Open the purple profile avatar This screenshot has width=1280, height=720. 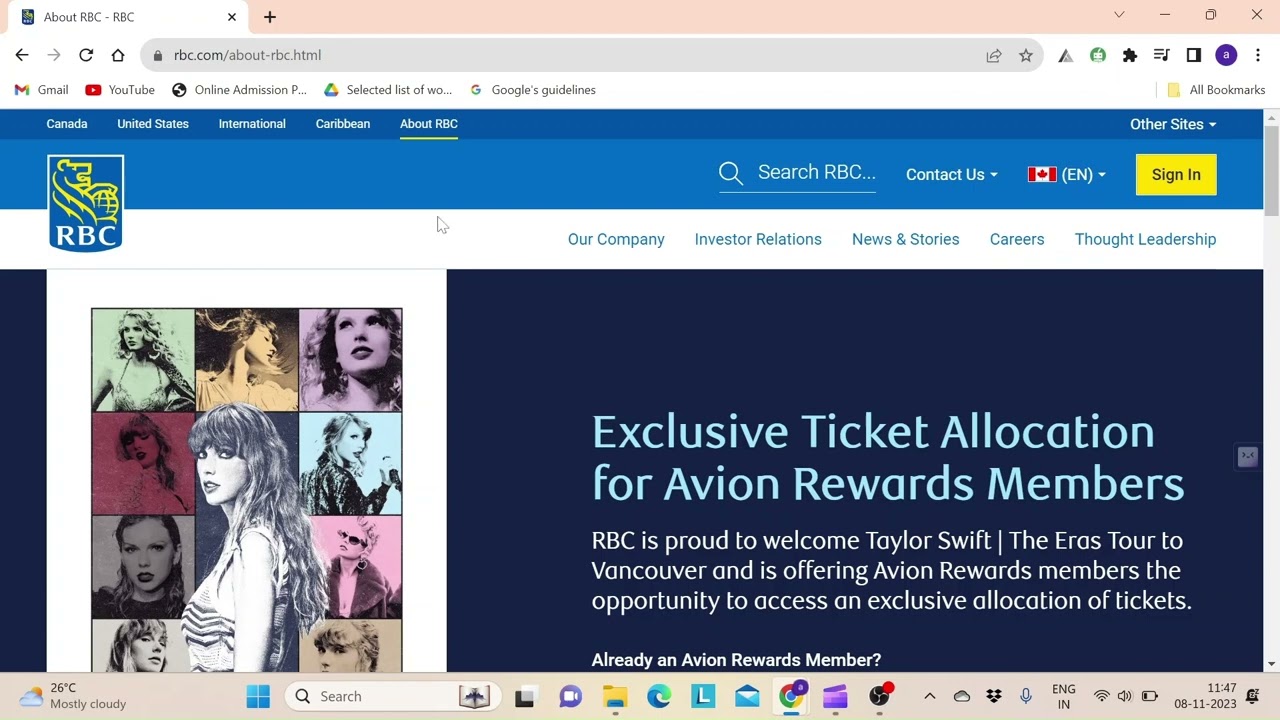(x=1226, y=55)
